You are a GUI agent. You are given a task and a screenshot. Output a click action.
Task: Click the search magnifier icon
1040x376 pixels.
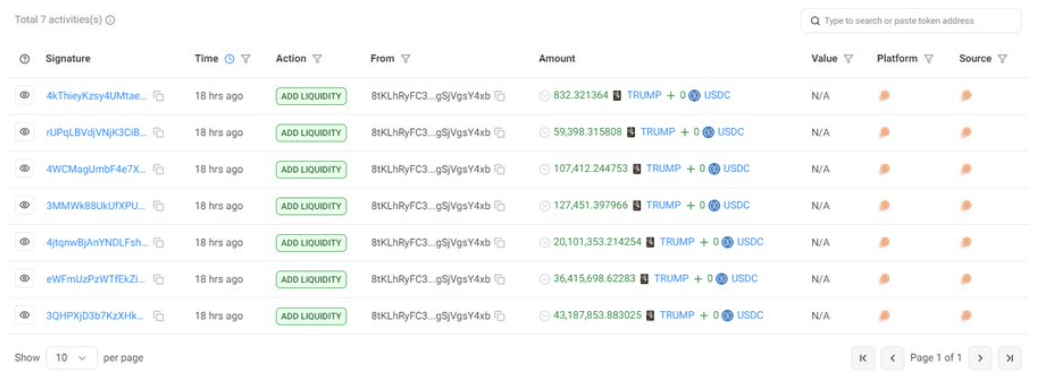pyautogui.click(x=814, y=21)
